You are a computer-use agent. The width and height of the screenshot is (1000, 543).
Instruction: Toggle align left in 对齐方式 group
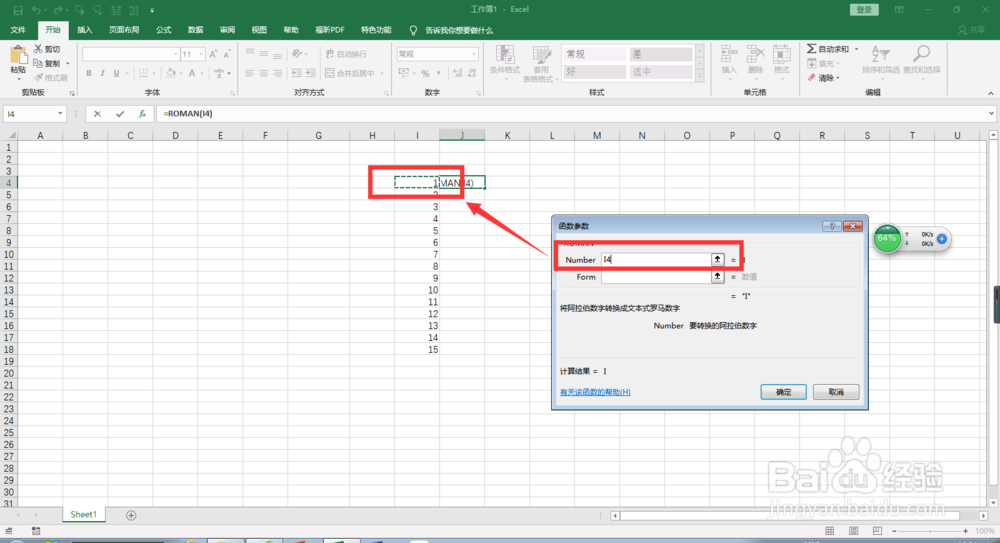[250, 73]
